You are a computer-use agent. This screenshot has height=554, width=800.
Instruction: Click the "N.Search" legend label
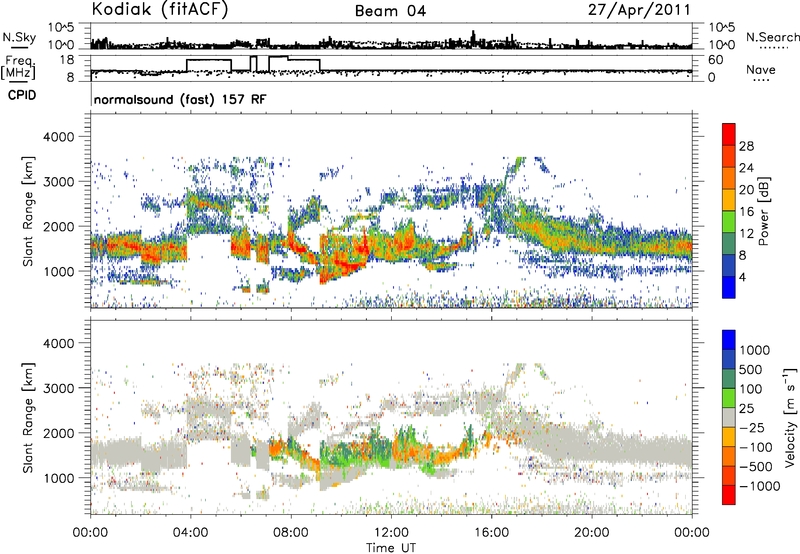[772, 37]
